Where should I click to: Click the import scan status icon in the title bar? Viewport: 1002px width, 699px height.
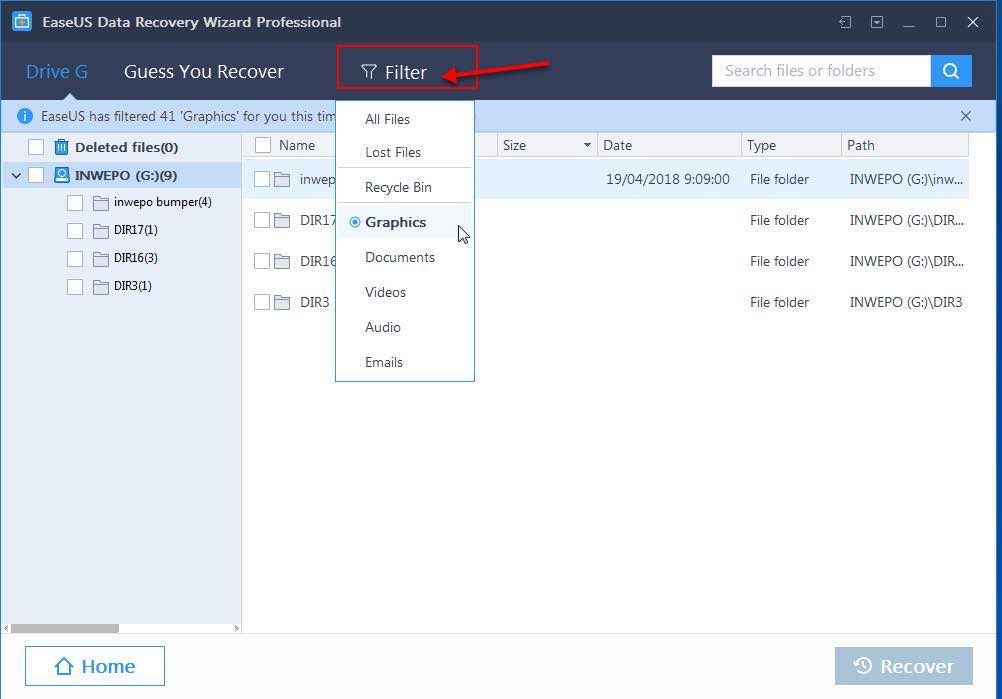845,22
